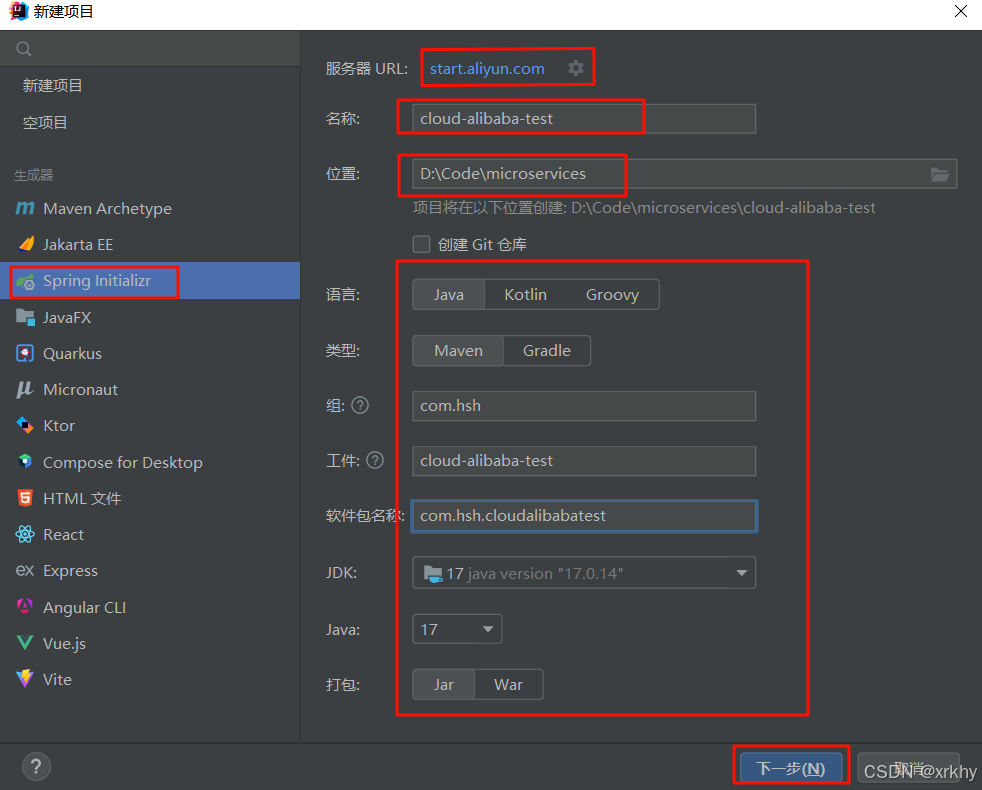Select Angular CLI generator entry

click(150, 606)
